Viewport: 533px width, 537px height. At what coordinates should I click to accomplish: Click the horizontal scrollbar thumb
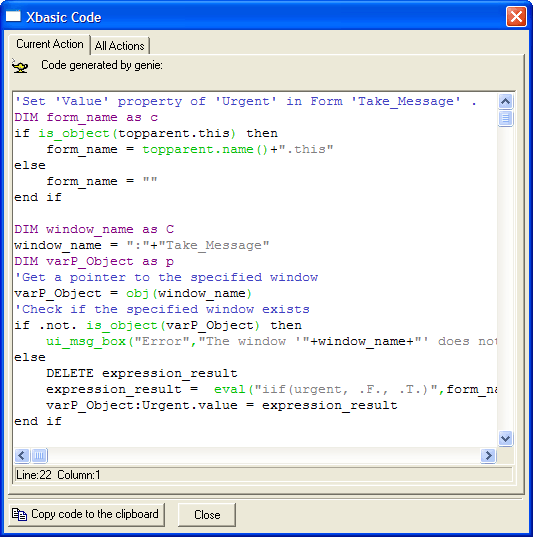click(x=39, y=456)
